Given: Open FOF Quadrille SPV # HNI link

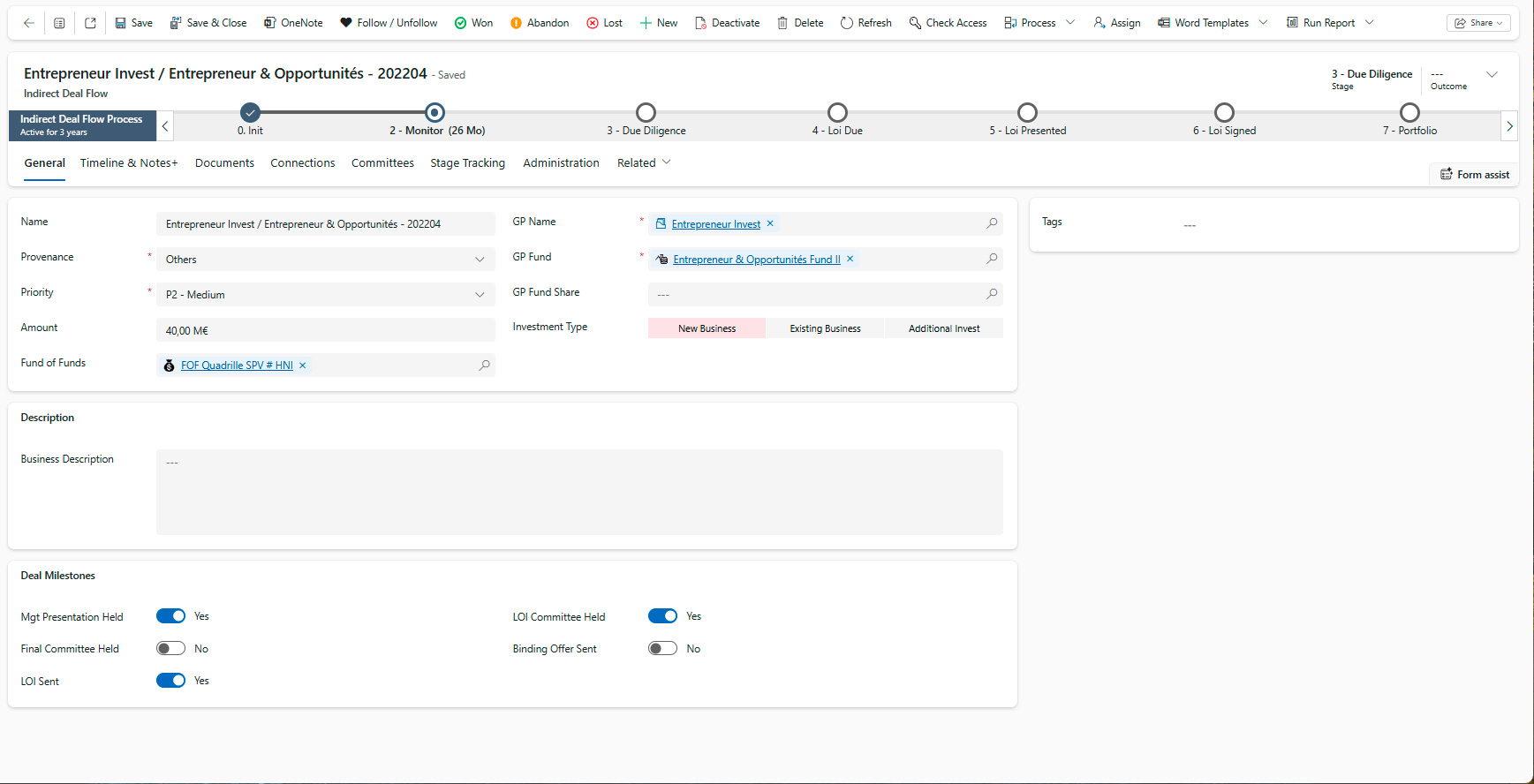Looking at the screenshot, I should click(x=237, y=366).
